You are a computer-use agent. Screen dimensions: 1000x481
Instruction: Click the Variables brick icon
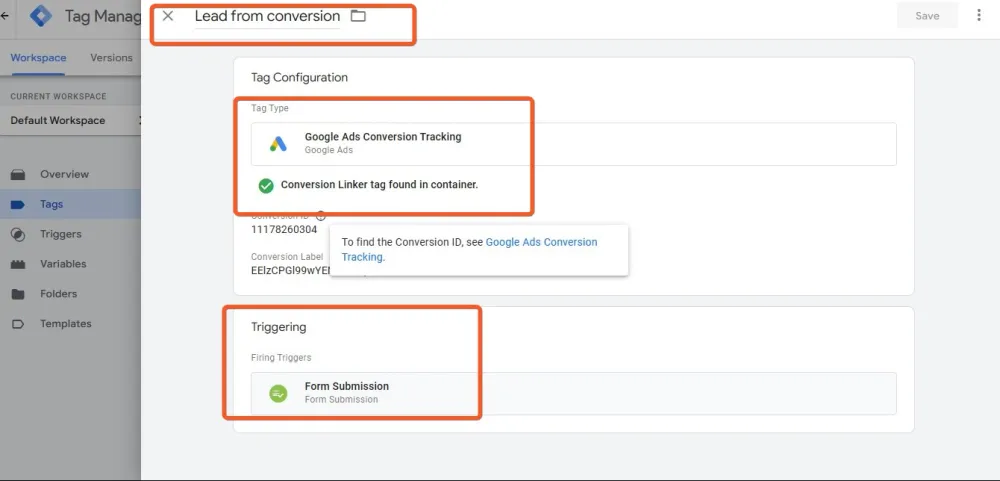[18, 264]
